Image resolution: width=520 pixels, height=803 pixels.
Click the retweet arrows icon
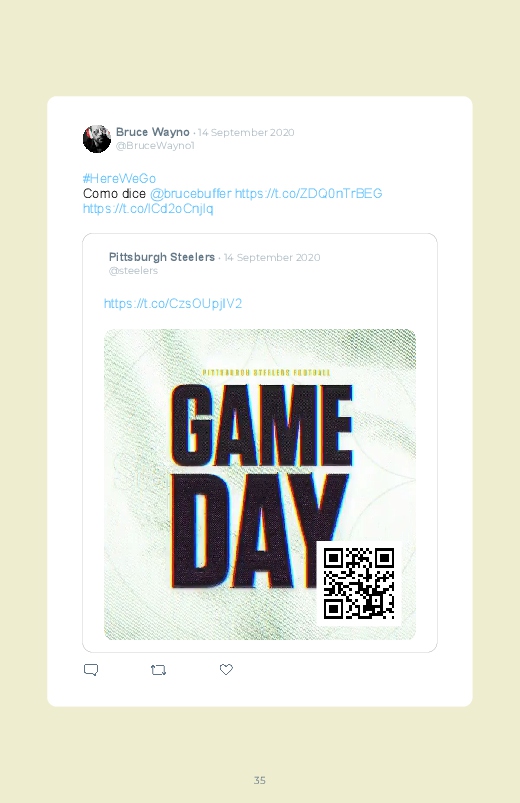(158, 670)
